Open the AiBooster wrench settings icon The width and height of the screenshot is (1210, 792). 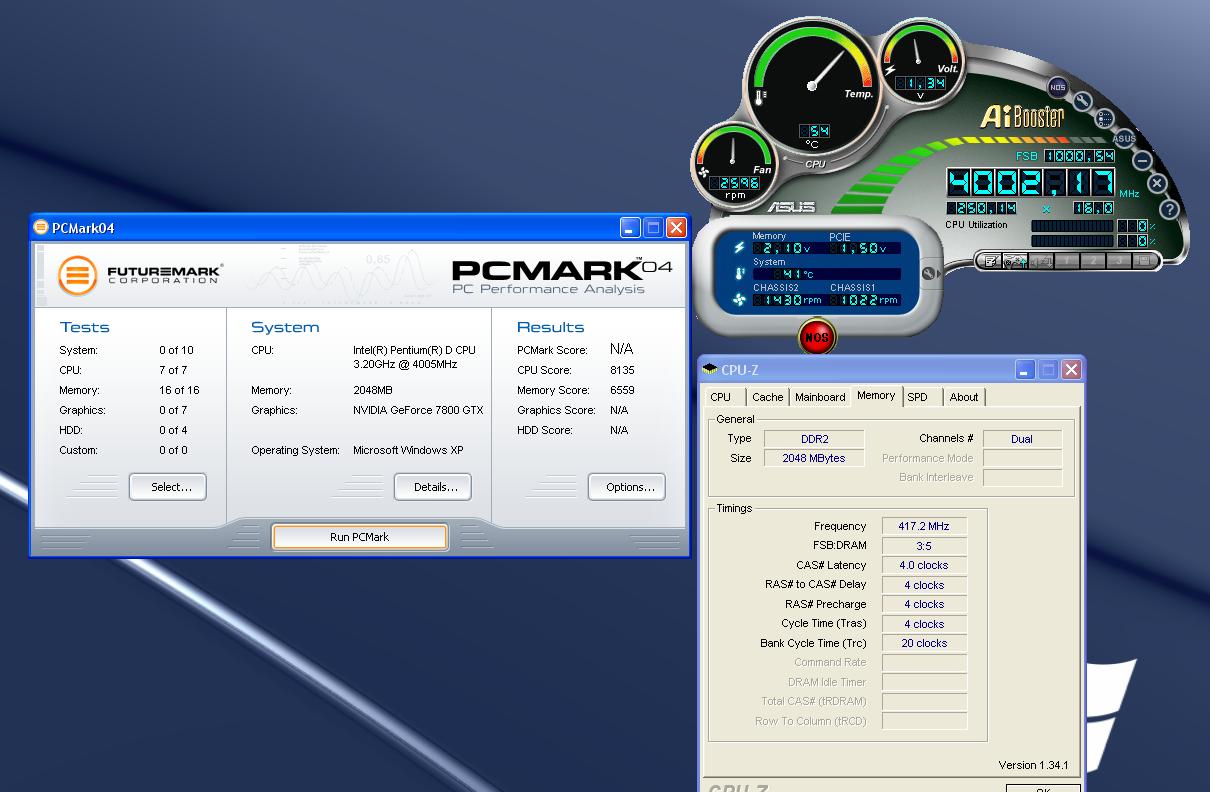1083,101
